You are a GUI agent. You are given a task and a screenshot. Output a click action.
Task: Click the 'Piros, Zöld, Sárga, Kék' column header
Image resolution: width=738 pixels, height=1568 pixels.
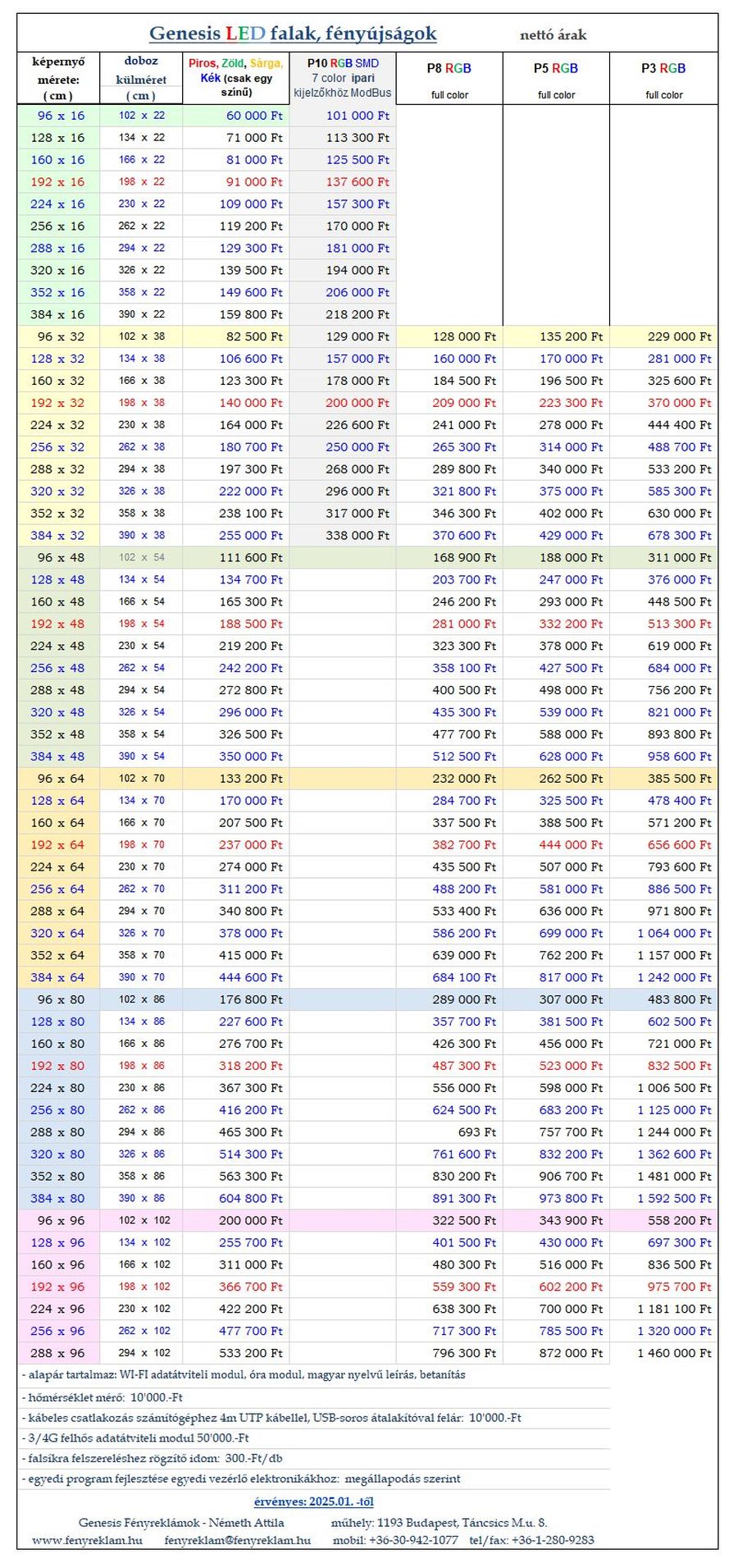(236, 79)
